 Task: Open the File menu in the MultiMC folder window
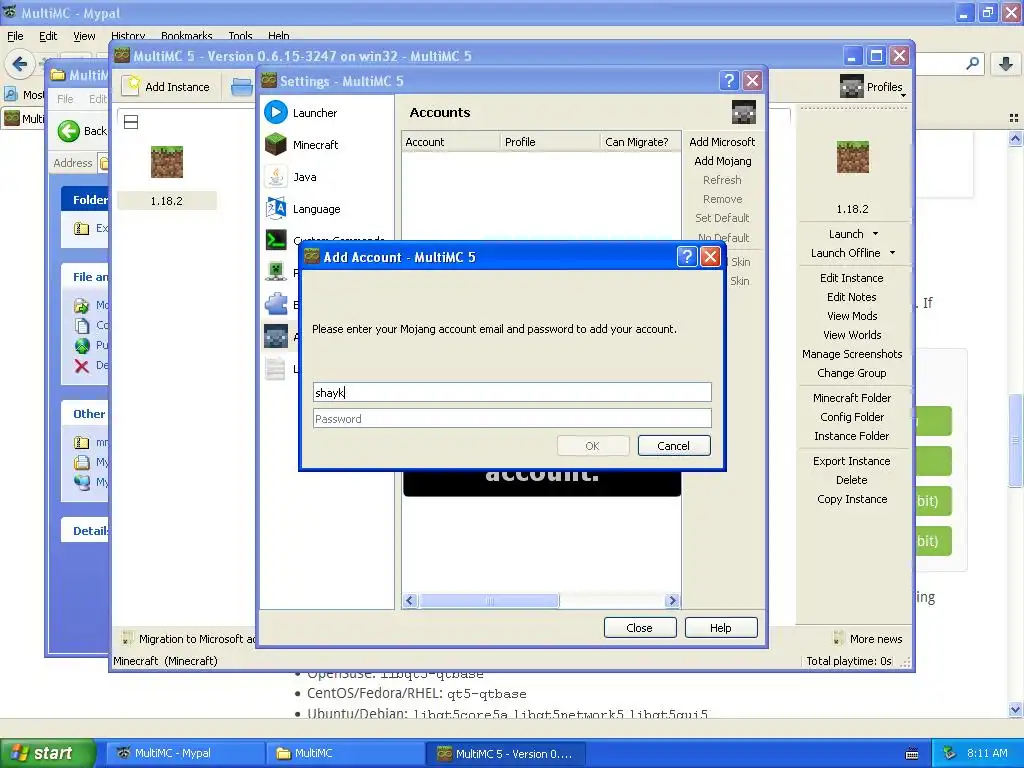click(x=65, y=99)
